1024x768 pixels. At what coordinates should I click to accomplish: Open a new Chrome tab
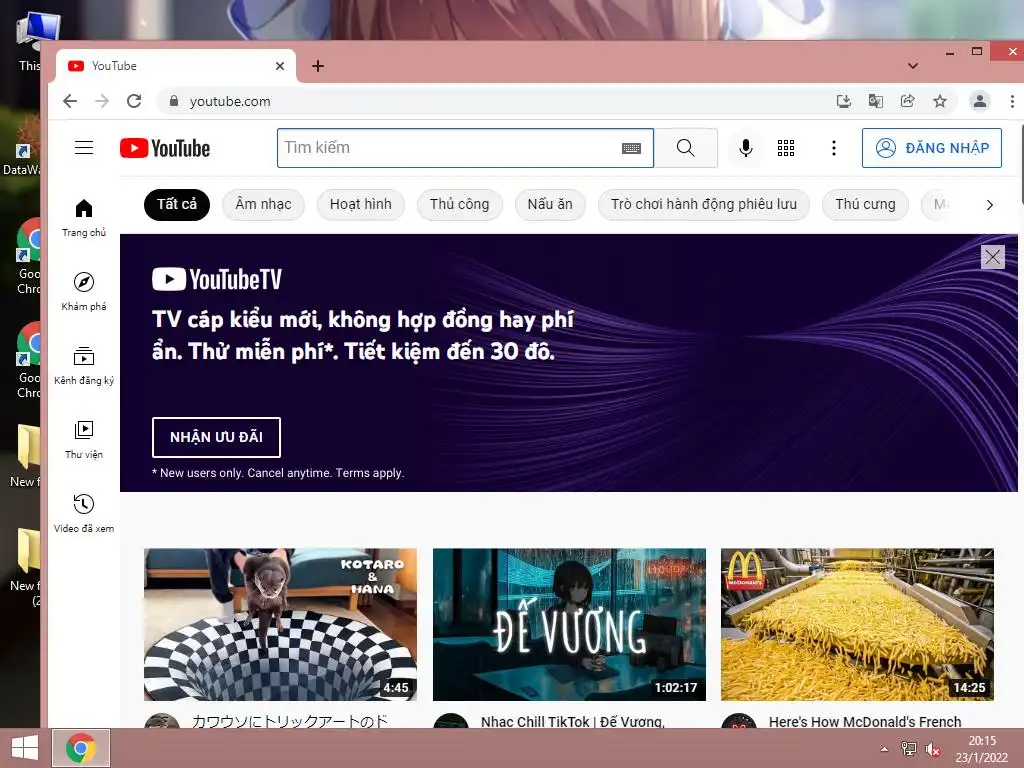coord(318,66)
